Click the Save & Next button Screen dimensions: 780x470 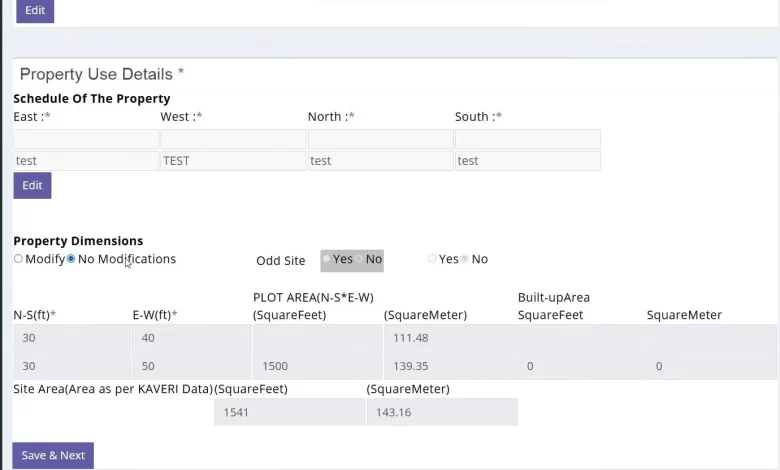pyautogui.click(x=53, y=455)
